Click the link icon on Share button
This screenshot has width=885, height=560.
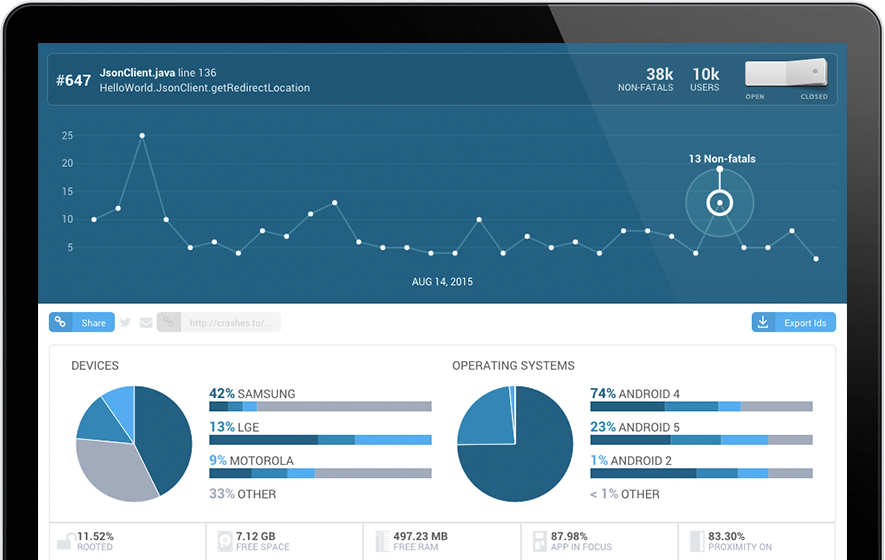coord(60,322)
